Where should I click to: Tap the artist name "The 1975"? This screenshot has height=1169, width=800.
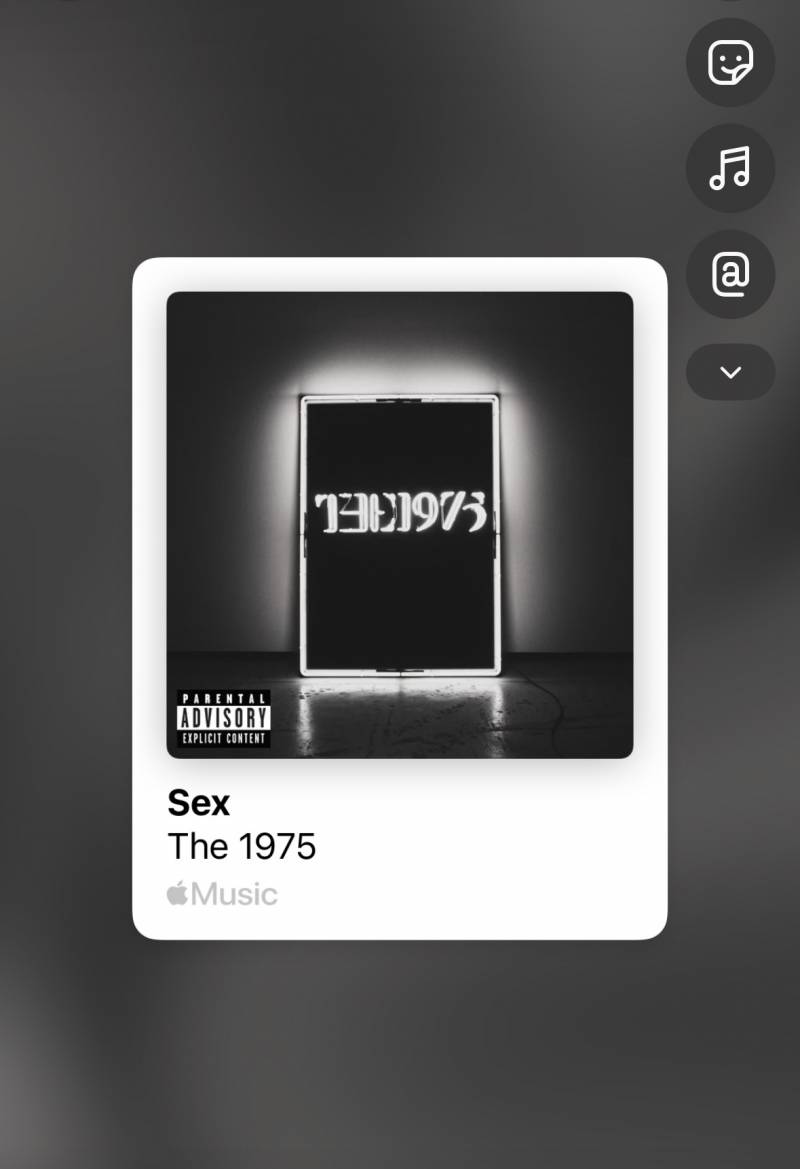242,847
